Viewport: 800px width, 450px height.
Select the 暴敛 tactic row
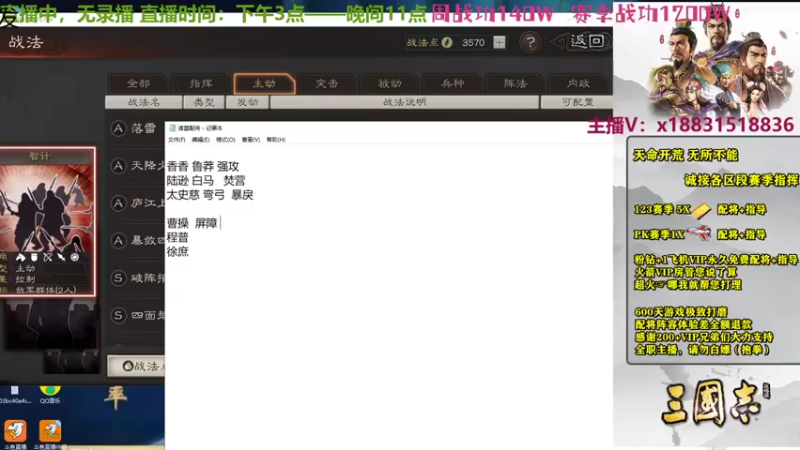[137, 240]
